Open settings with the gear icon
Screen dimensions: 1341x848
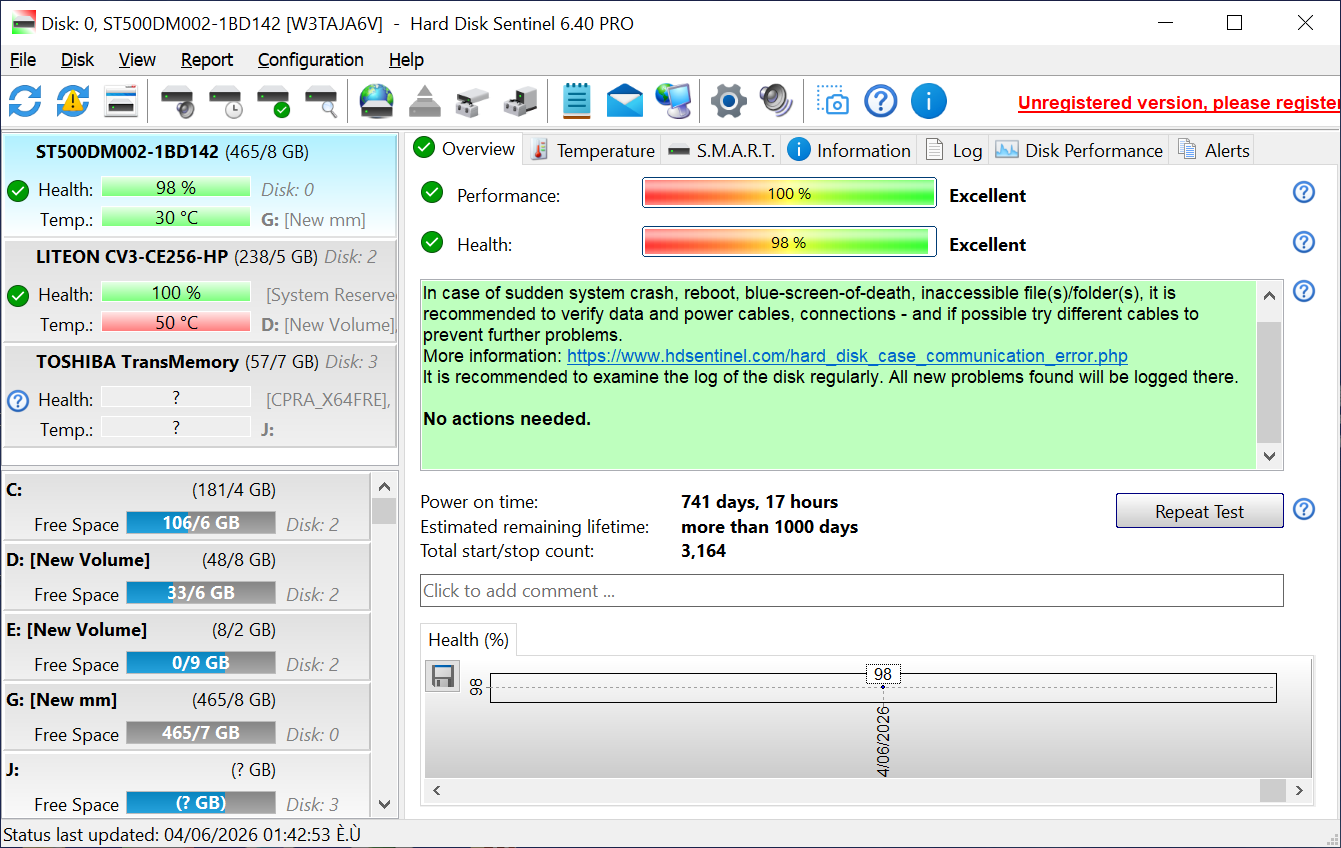coord(729,101)
